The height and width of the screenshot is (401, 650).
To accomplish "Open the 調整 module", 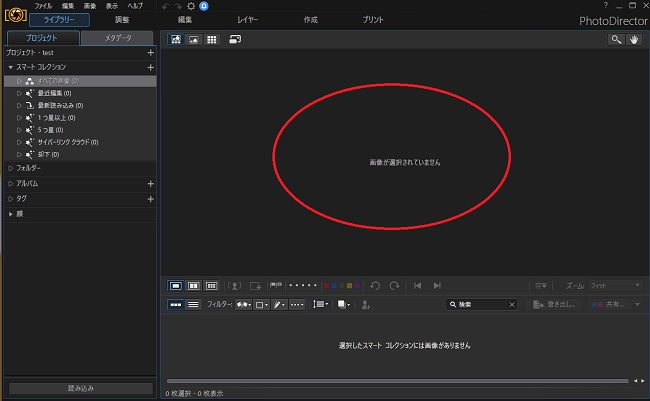I will 122,20.
